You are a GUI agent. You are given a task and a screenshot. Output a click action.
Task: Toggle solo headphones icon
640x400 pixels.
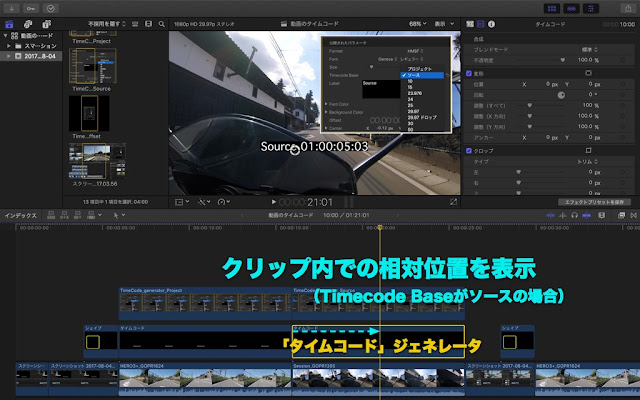[x=574, y=215]
